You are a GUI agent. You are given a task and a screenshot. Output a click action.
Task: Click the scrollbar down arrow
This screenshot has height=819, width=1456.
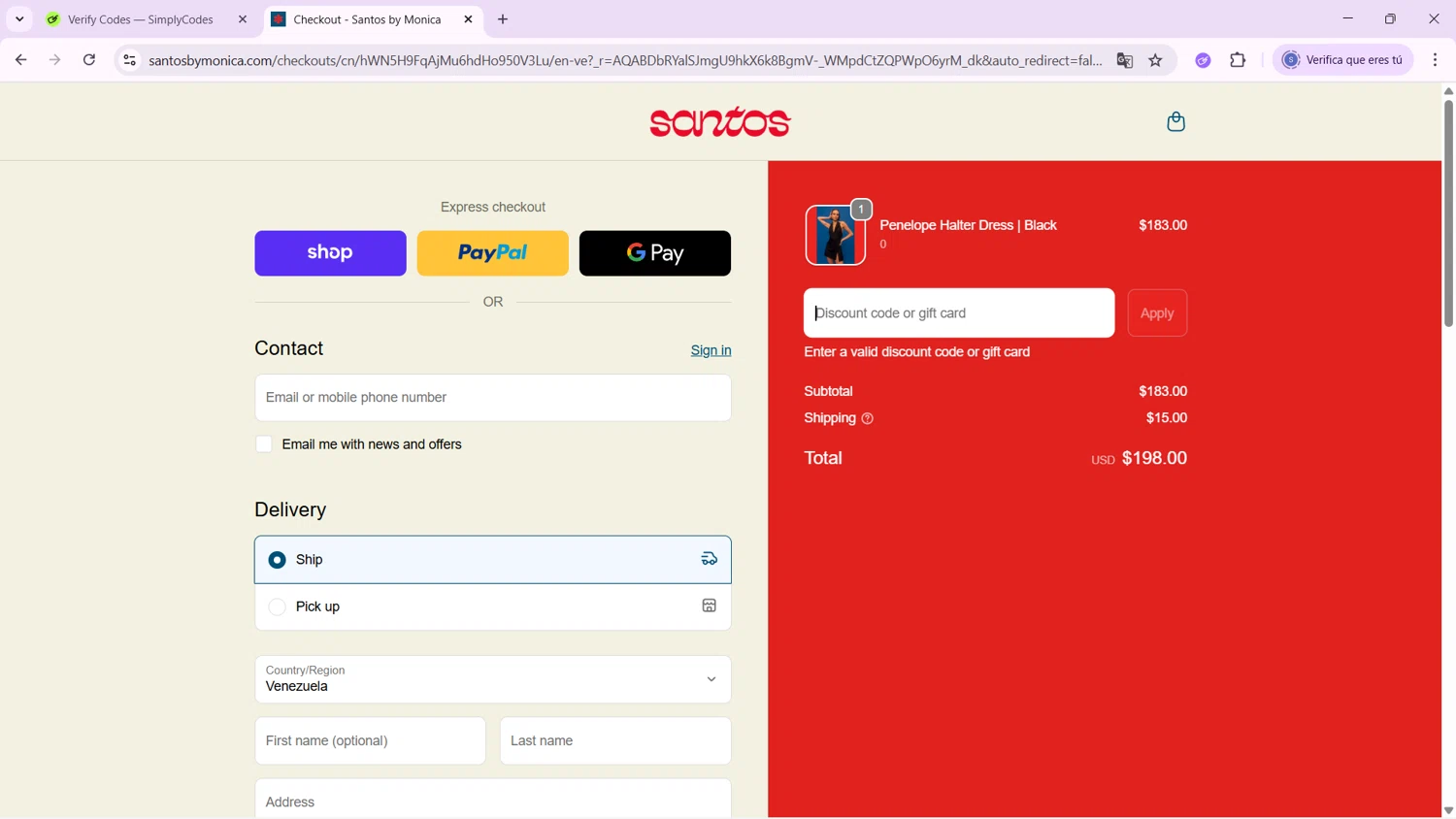coord(1448,810)
